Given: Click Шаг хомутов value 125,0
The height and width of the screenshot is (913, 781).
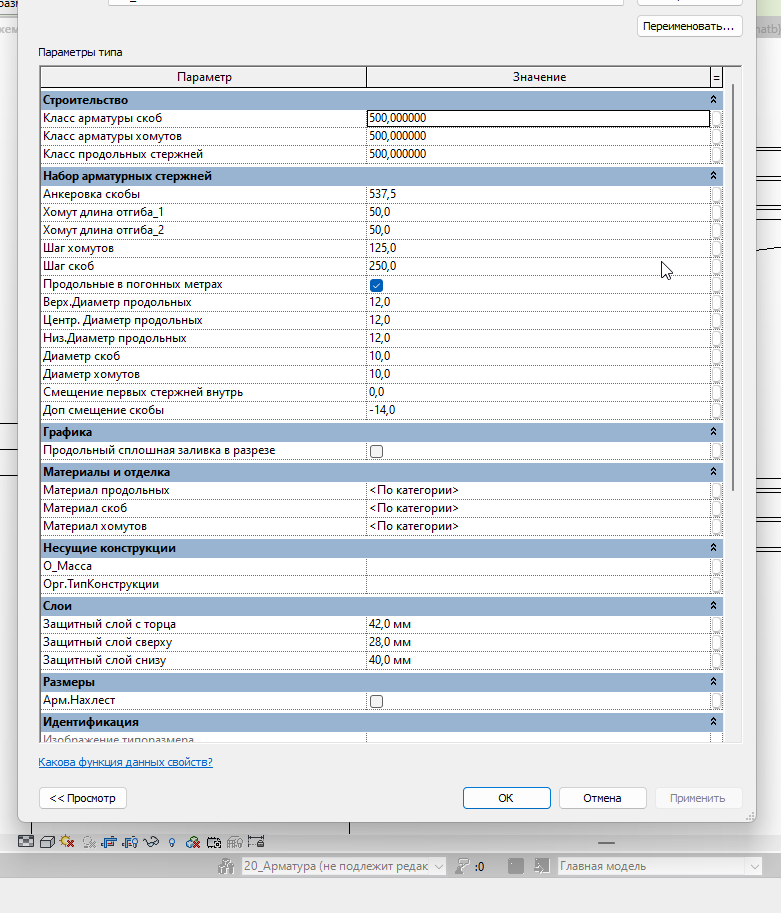Looking at the screenshot, I should click(x=538, y=248).
